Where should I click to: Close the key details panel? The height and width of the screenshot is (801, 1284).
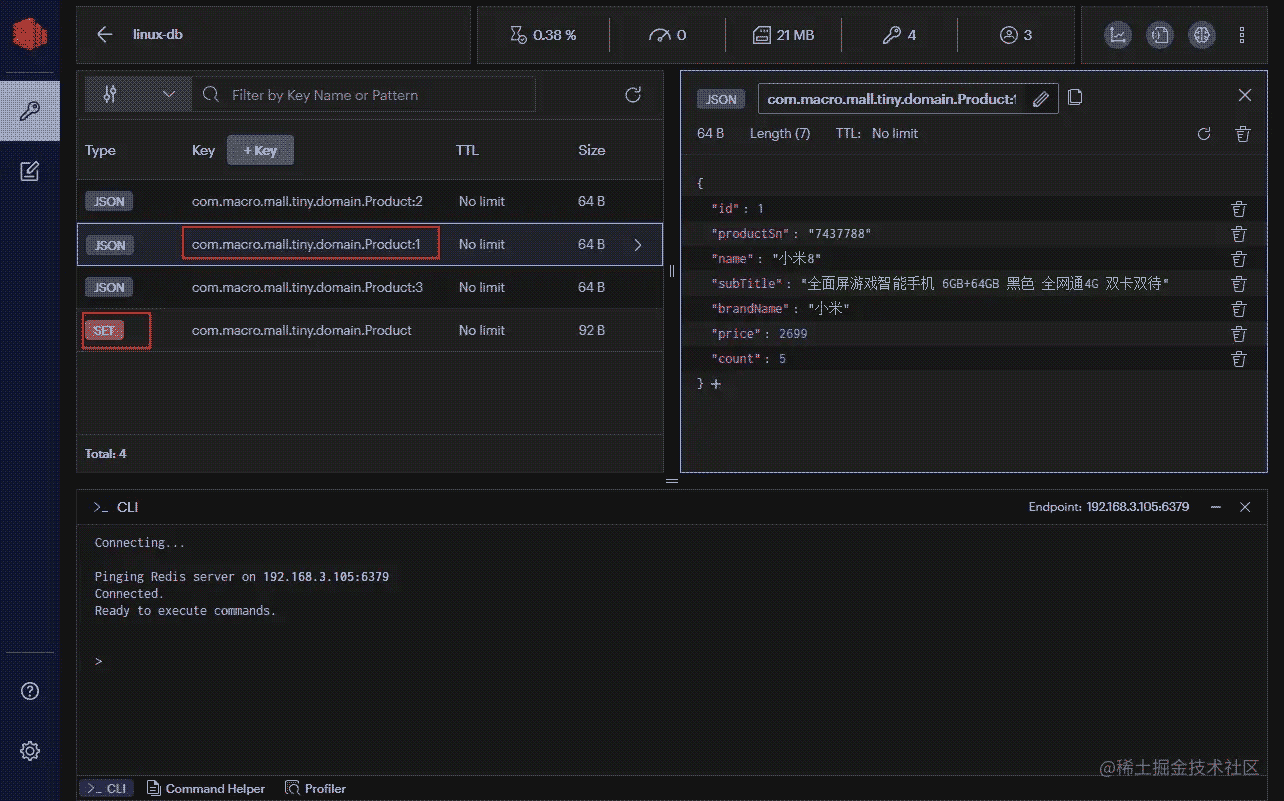pyautogui.click(x=1244, y=95)
